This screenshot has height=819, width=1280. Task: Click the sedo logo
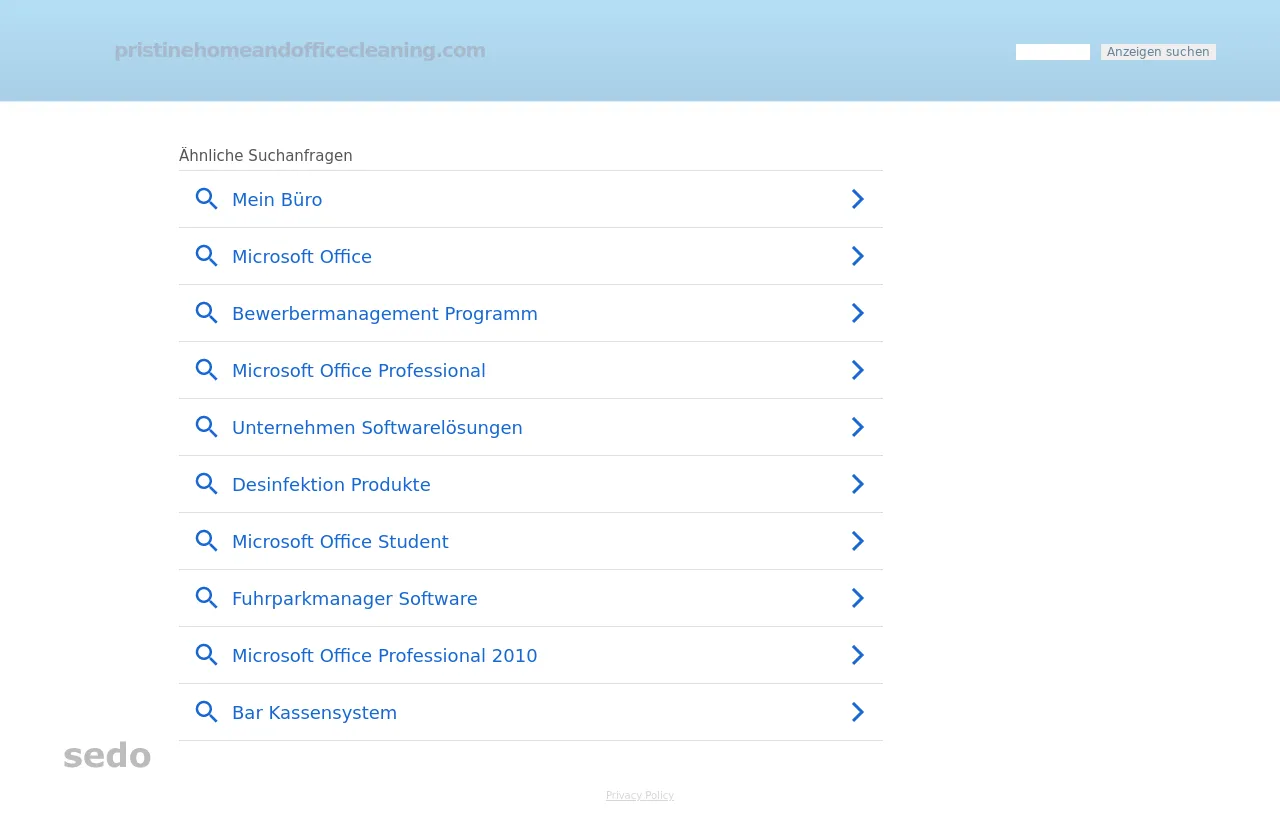click(107, 755)
